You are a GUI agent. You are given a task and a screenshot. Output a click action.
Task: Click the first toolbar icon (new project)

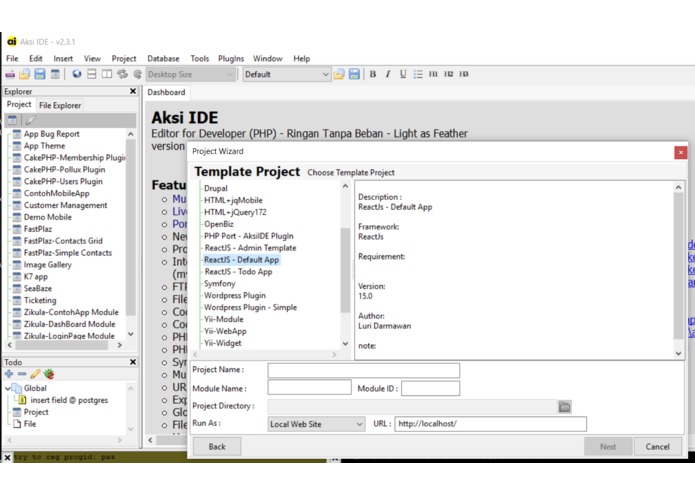pyautogui.click(x=10, y=74)
